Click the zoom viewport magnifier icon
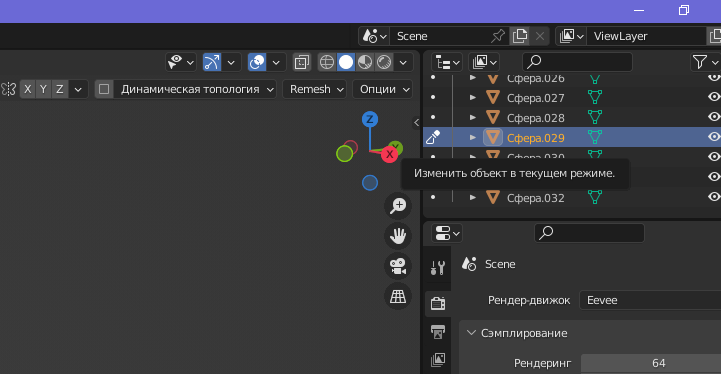Image resolution: width=721 pixels, height=374 pixels. (x=398, y=206)
